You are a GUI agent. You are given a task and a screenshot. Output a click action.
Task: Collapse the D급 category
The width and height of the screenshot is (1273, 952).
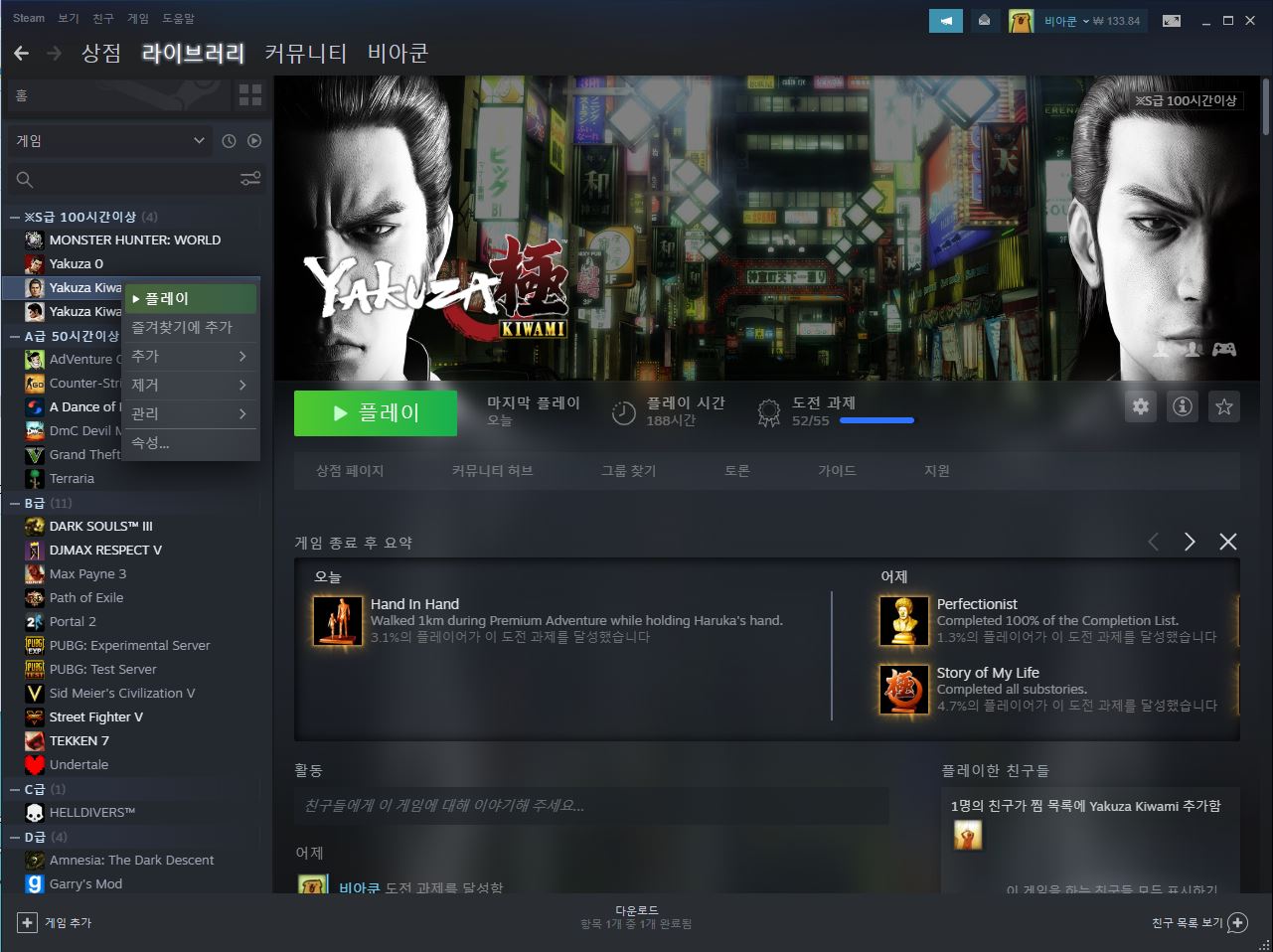pos(15,837)
